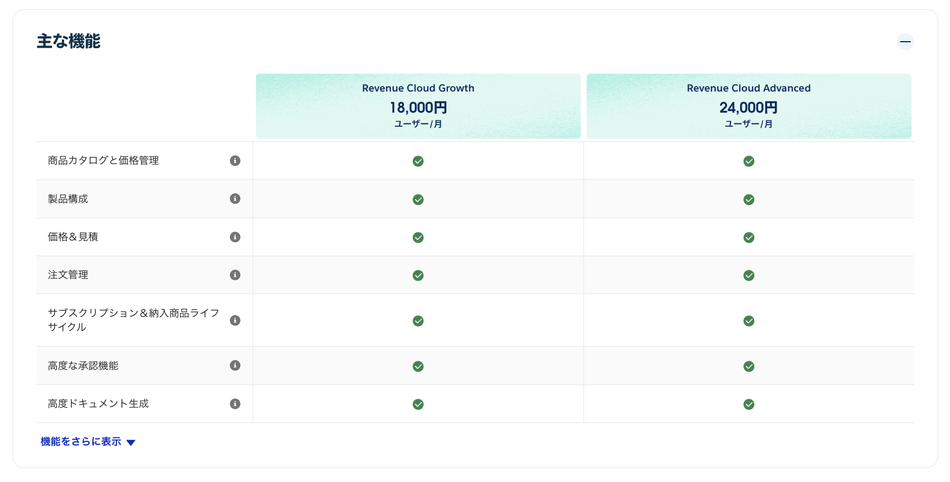Click the 注文管理 row label
The image size is (950, 482).
coord(68,275)
